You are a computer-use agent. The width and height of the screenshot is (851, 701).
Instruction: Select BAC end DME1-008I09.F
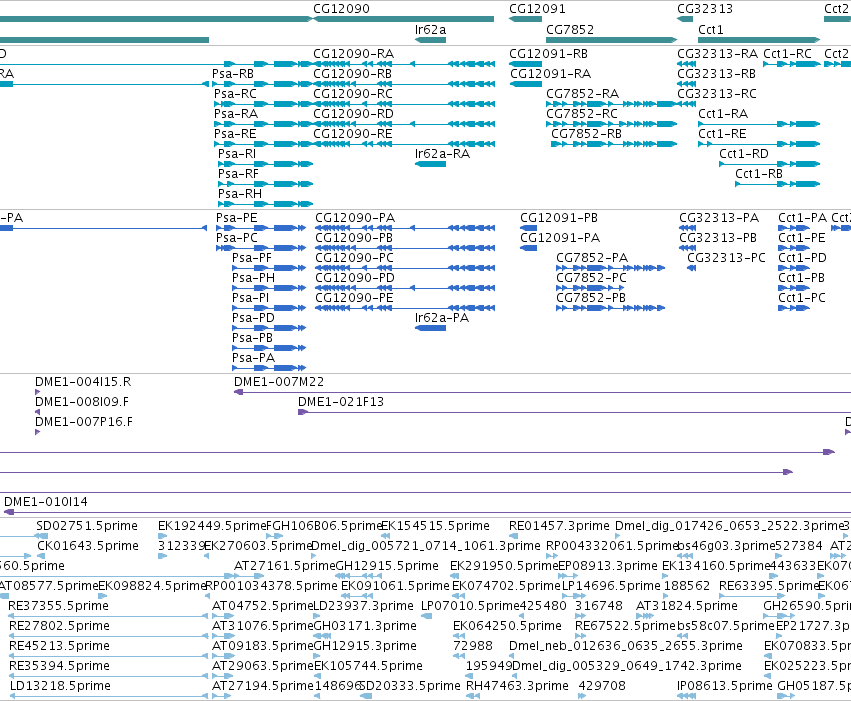pyautogui.click(x=82, y=402)
